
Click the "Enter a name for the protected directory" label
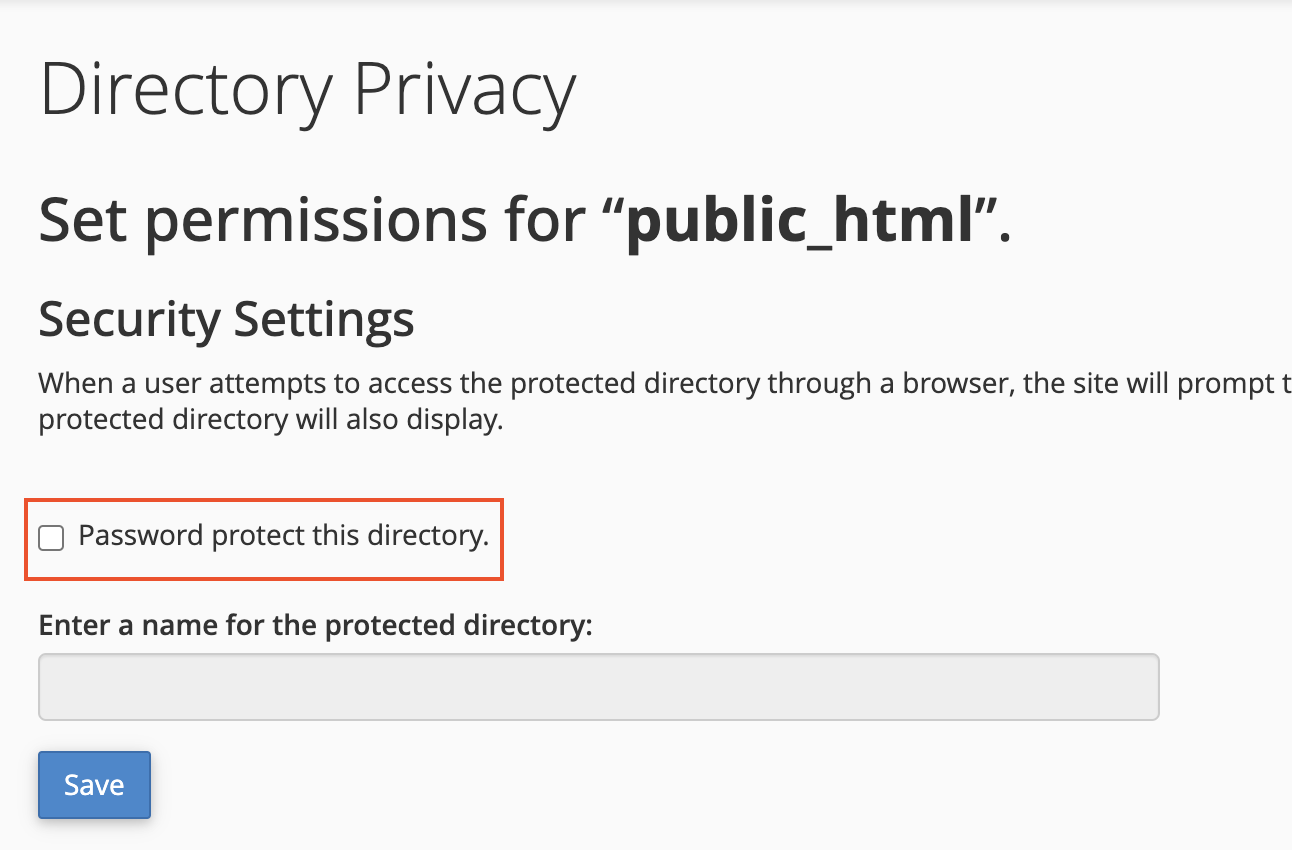point(315,625)
